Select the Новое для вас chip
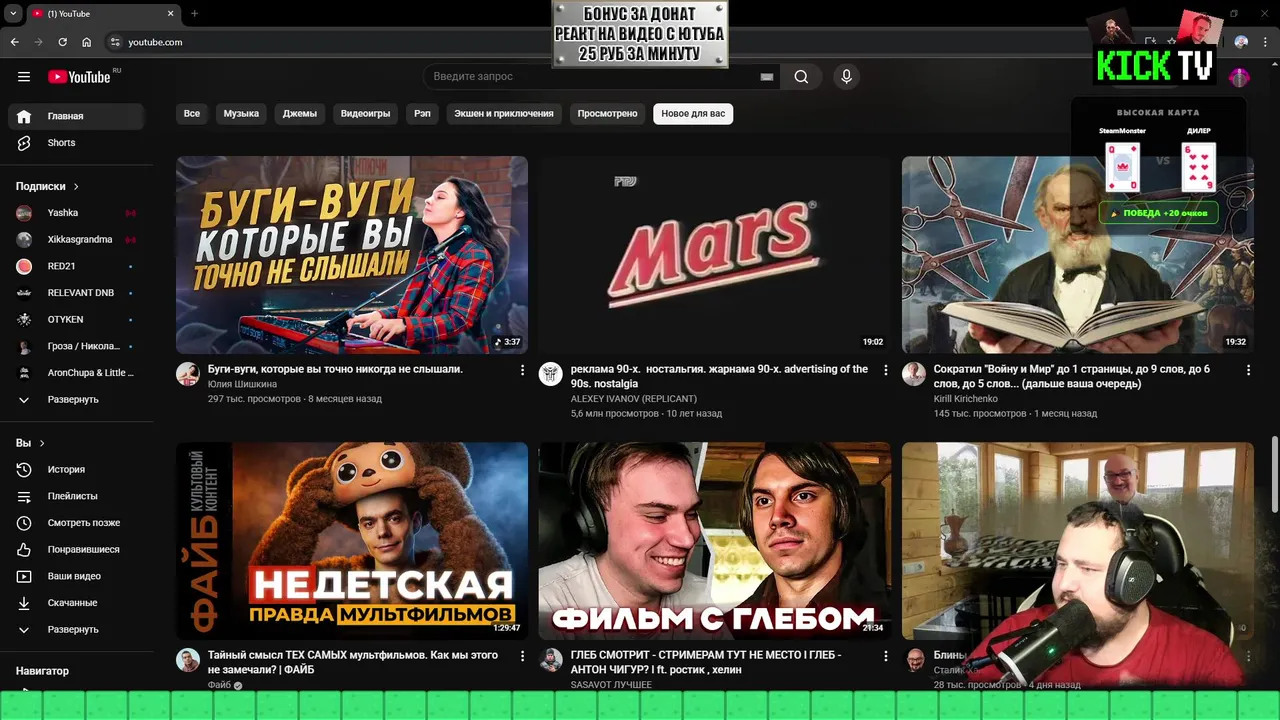Image resolution: width=1280 pixels, height=720 pixels. 693,114
